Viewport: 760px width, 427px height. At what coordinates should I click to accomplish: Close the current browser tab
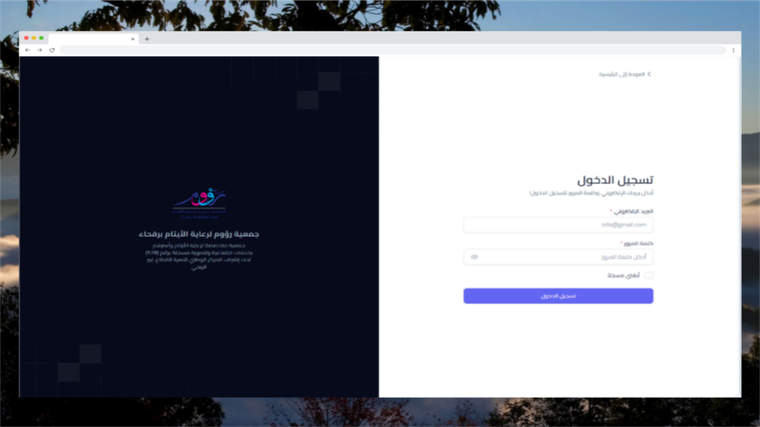(x=133, y=39)
